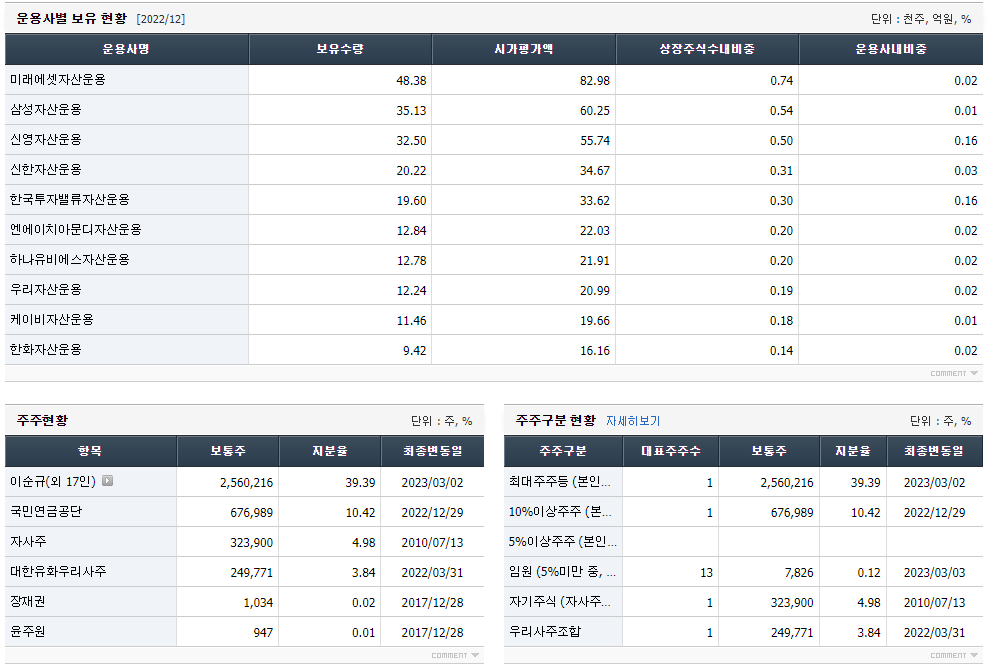
Task: Select 자사주 in 주주현황 table
Action: 28,542
